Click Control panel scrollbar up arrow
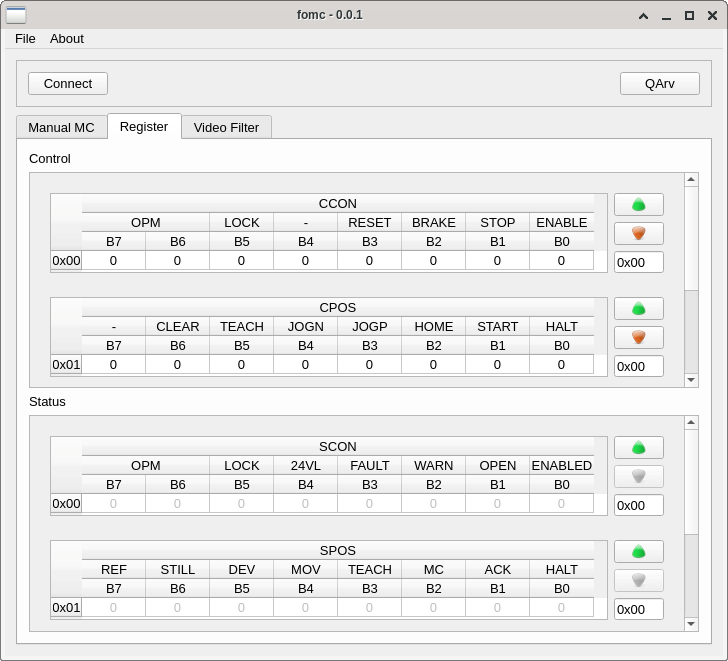 [691, 180]
